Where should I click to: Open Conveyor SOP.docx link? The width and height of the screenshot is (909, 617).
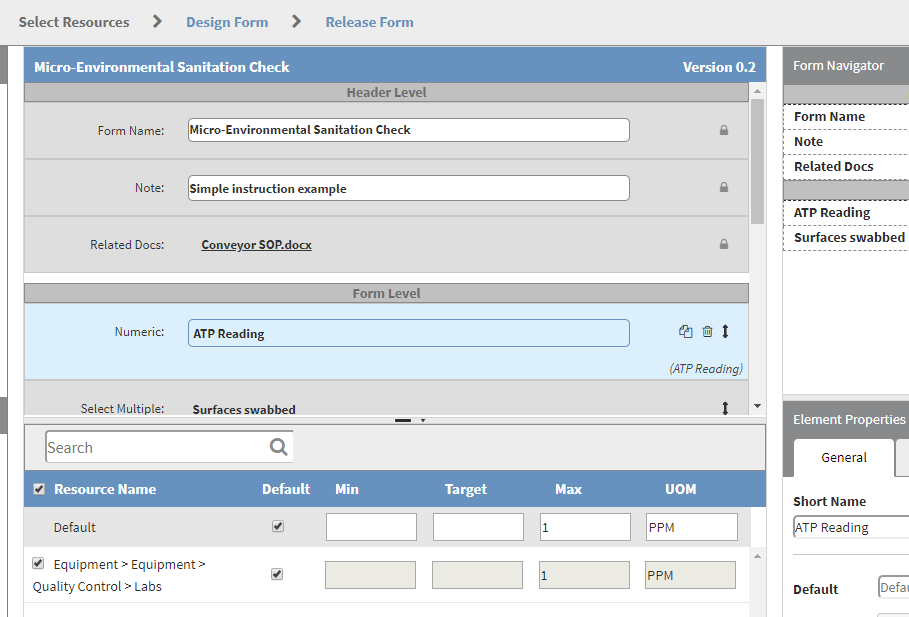[256, 245]
